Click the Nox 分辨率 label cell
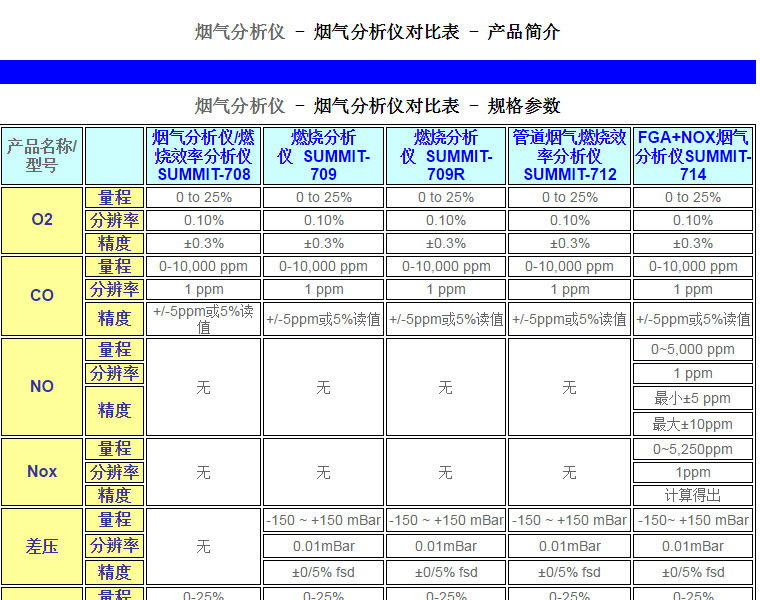 [114, 472]
